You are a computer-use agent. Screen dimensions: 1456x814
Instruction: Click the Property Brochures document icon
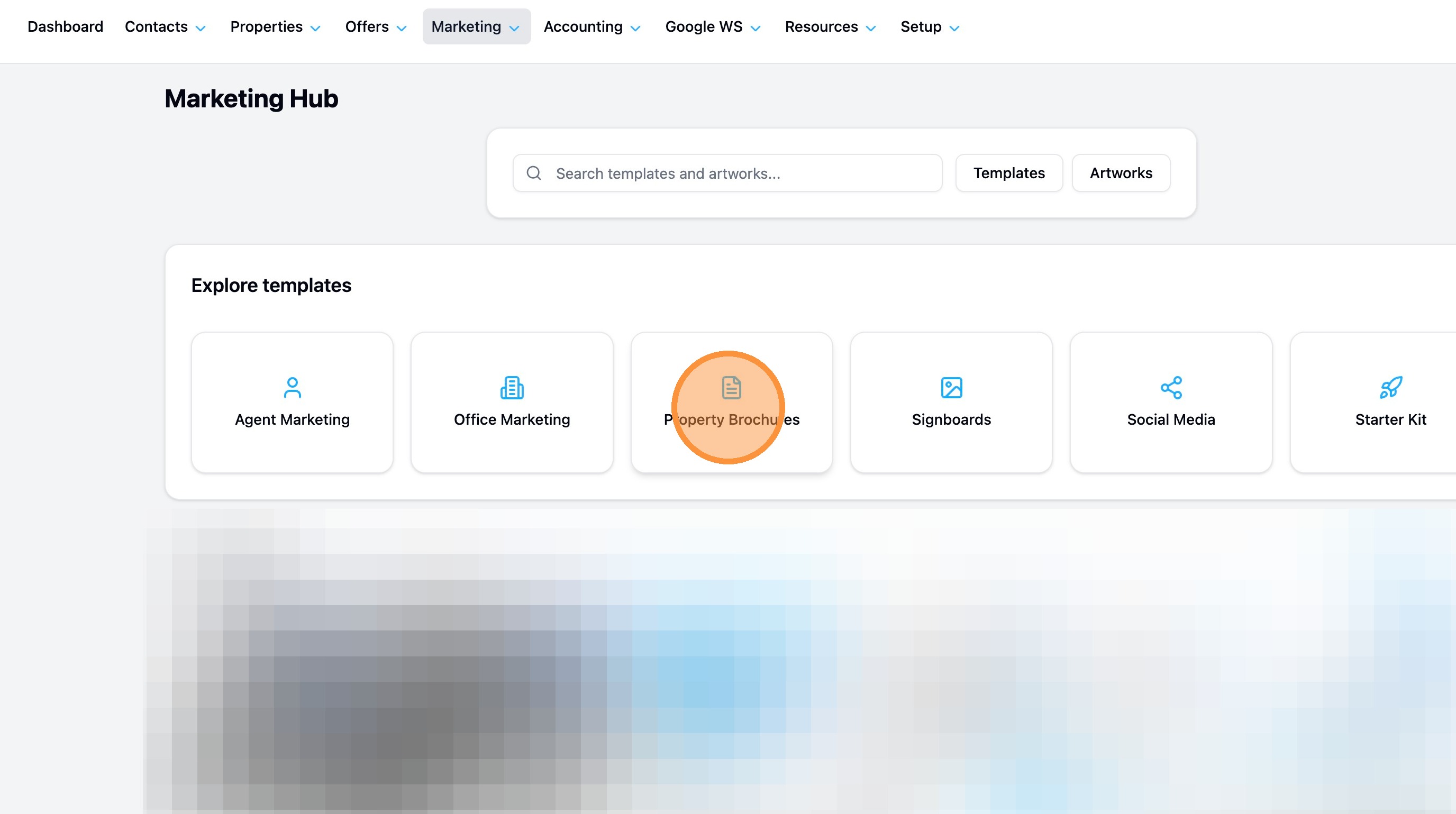731,388
